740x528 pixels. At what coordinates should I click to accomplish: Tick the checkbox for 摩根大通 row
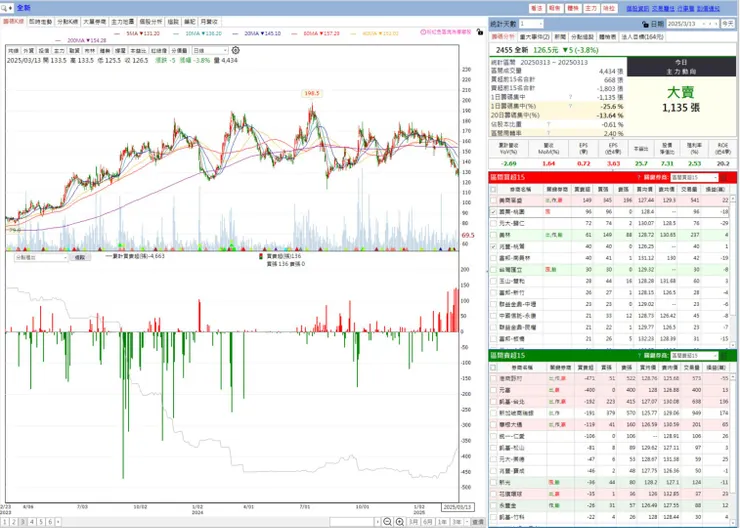[494, 425]
